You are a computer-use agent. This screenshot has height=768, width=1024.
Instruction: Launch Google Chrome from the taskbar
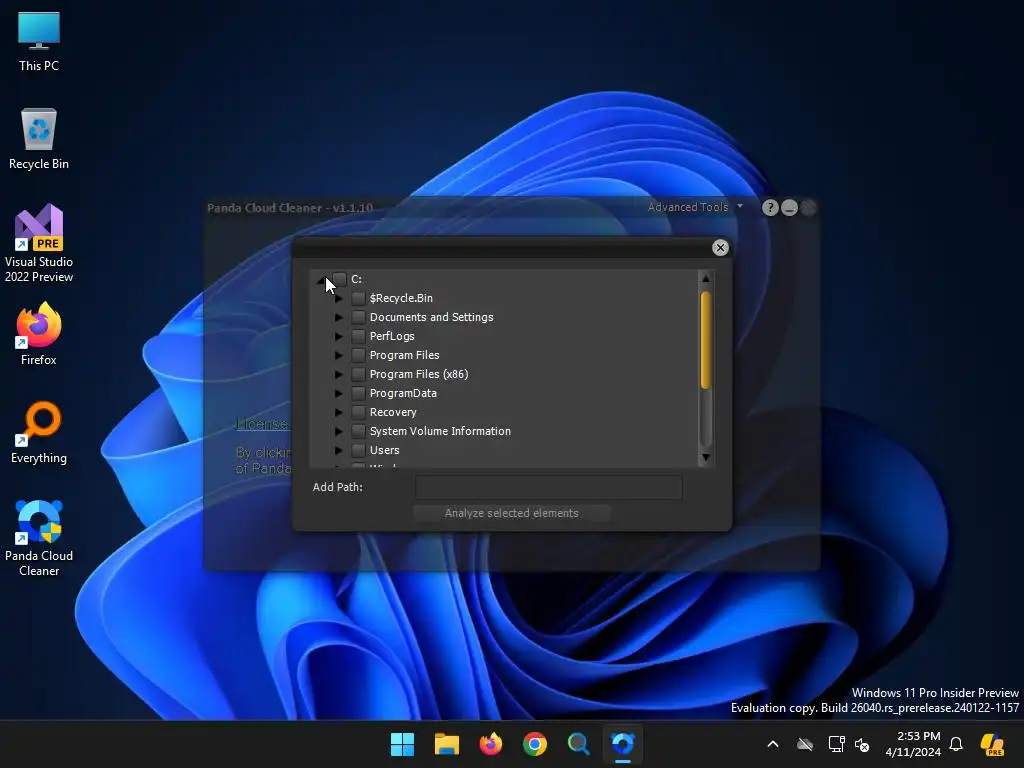(535, 744)
